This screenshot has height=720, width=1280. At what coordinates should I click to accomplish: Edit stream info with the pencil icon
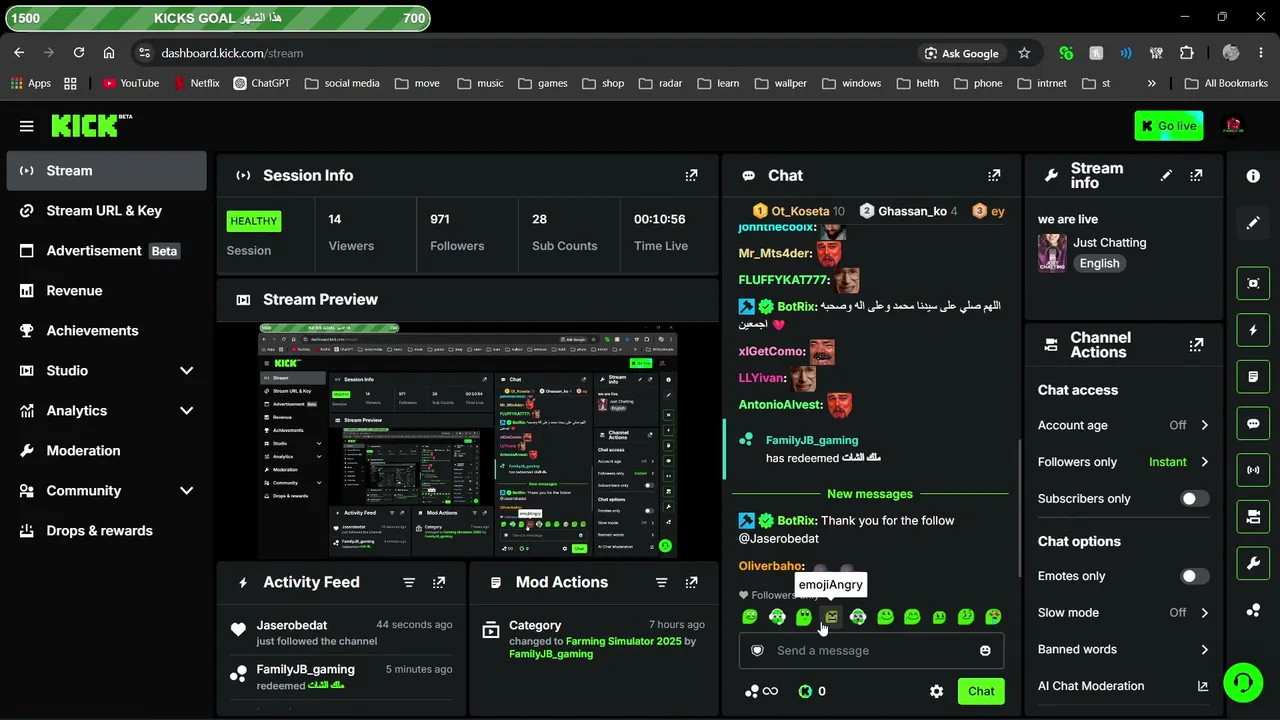coord(1166,175)
